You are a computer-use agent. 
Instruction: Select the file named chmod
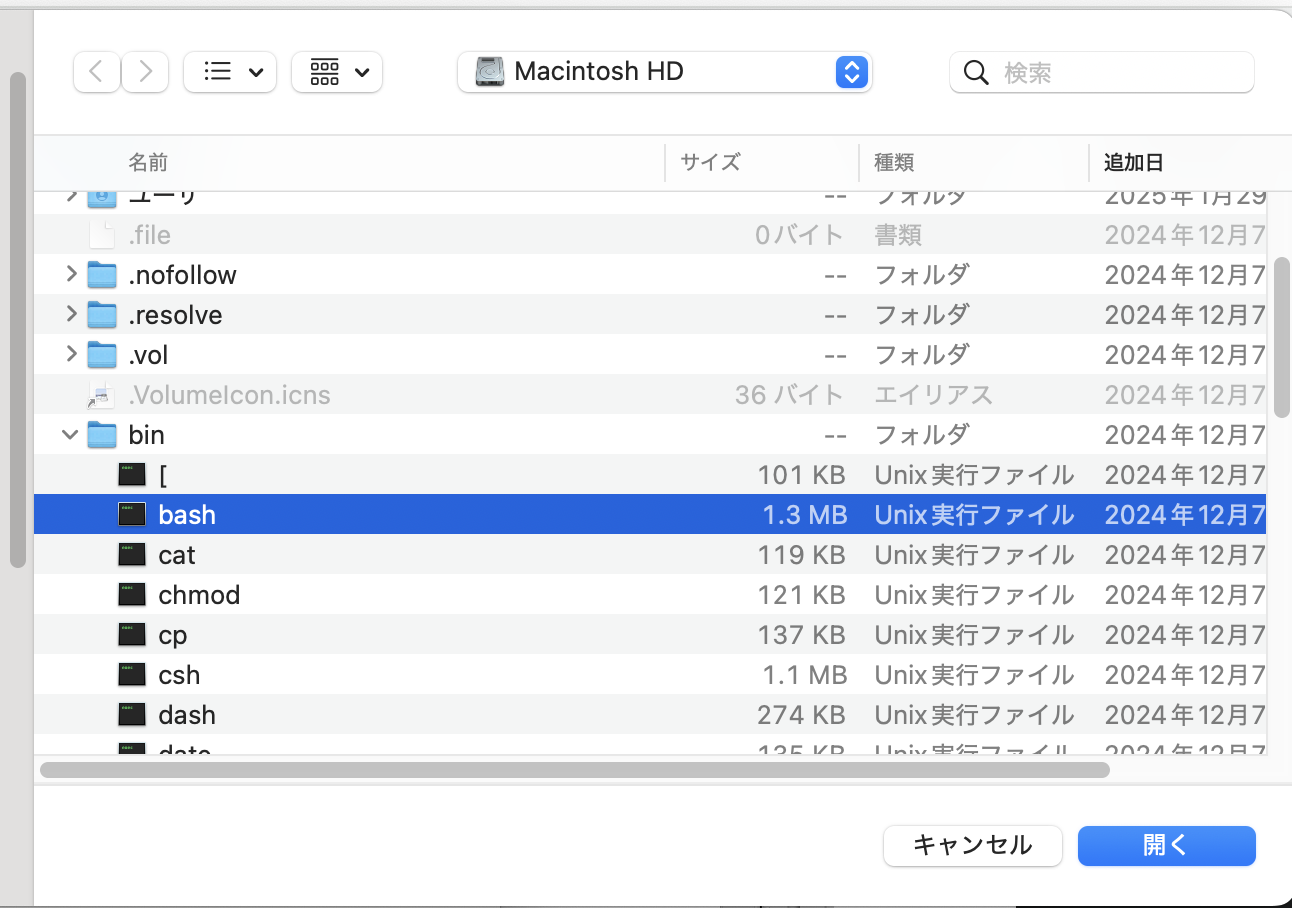199,595
